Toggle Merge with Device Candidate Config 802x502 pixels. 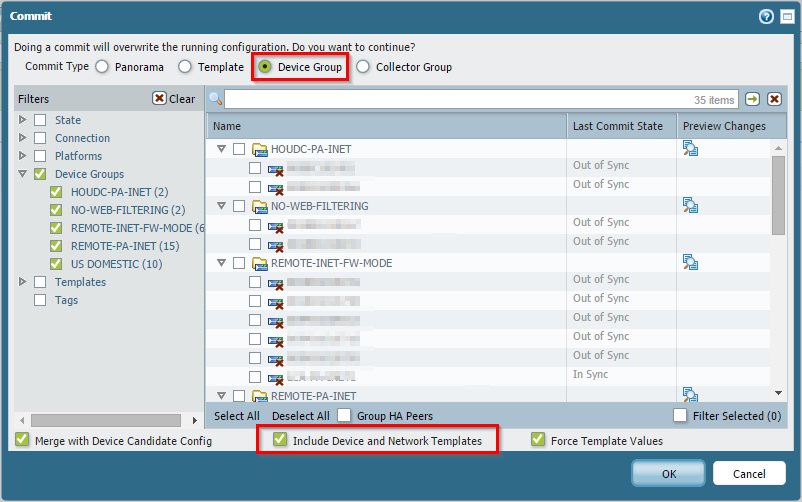[22, 439]
